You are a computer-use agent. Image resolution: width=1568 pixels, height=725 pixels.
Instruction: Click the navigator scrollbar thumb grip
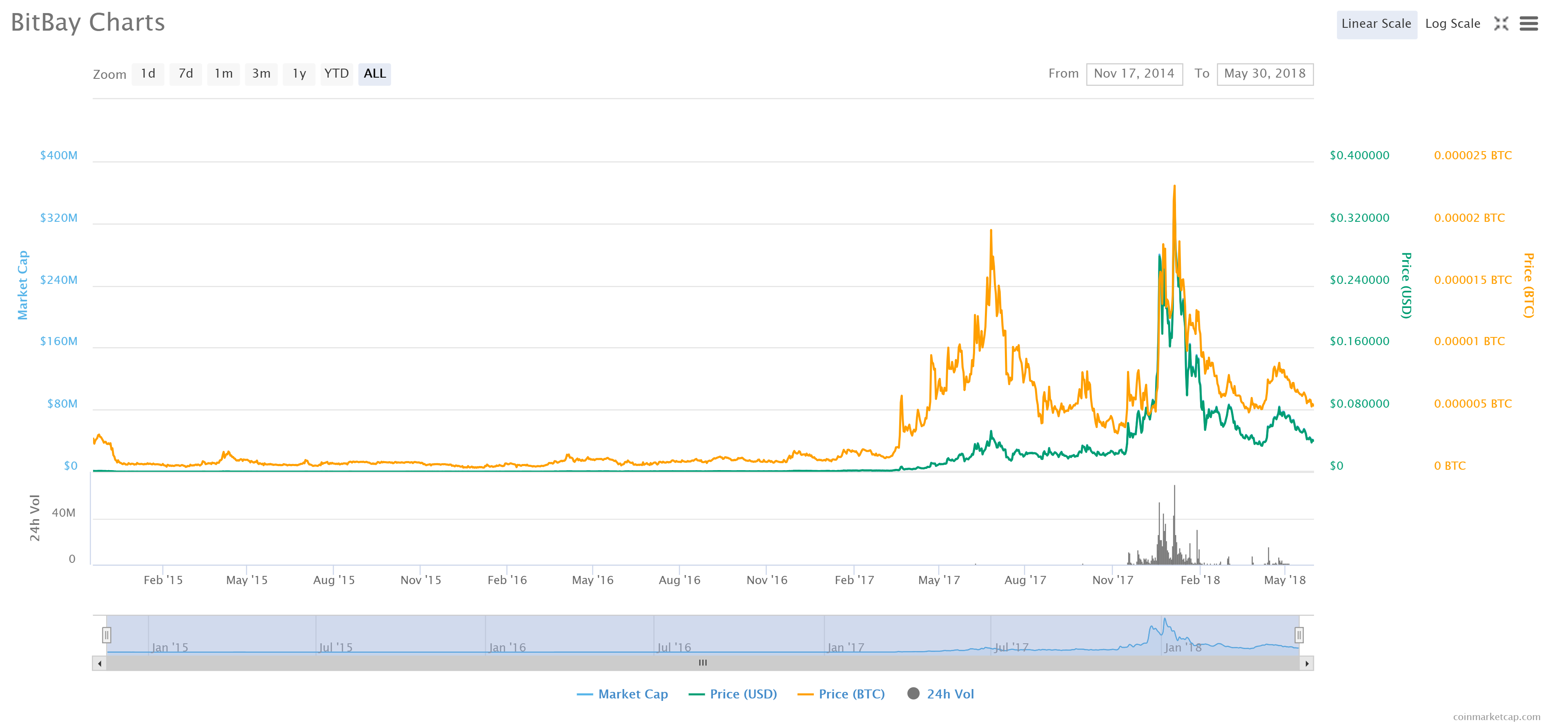click(x=702, y=663)
